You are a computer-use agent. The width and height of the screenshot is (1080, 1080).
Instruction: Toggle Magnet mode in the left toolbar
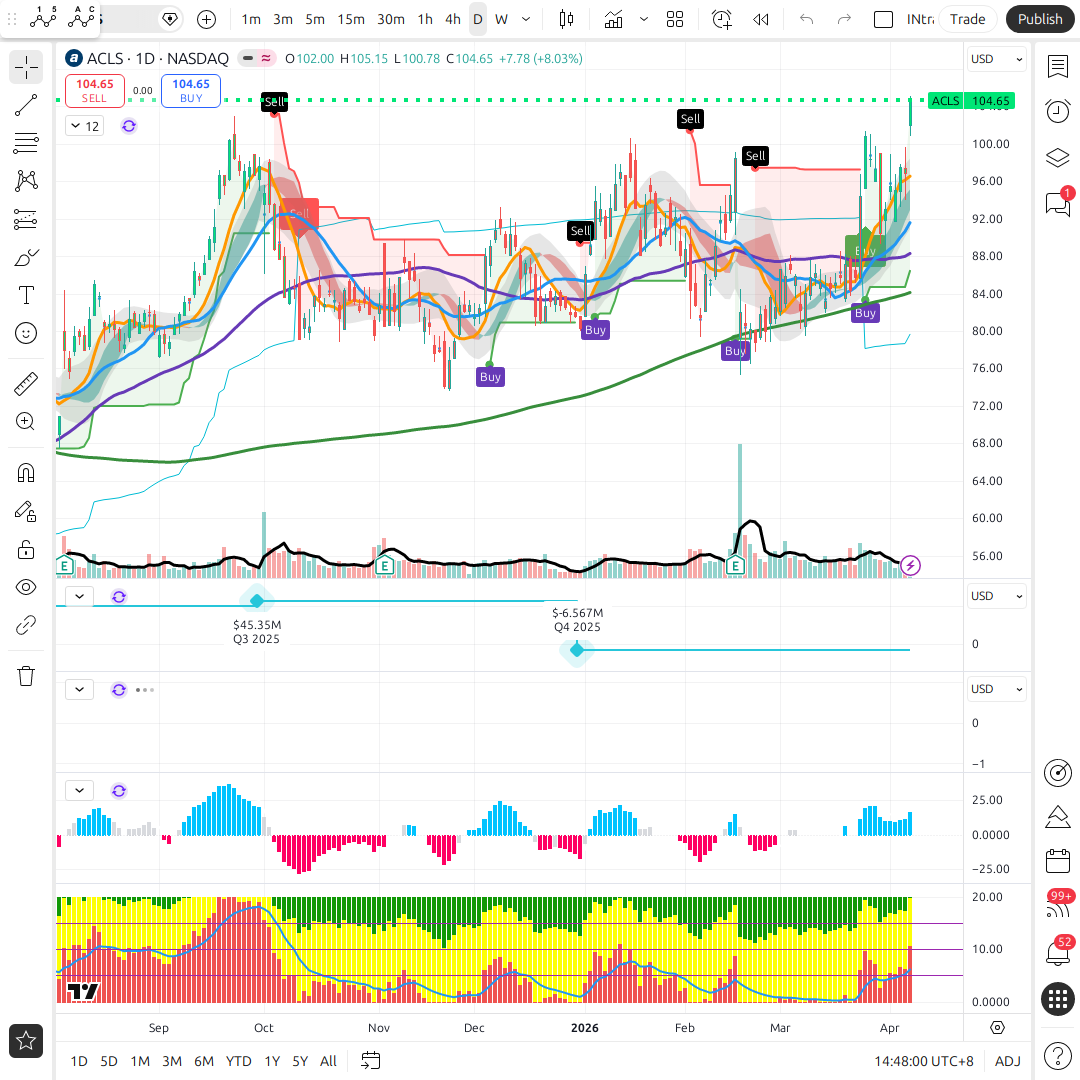pyautogui.click(x=26, y=473)
